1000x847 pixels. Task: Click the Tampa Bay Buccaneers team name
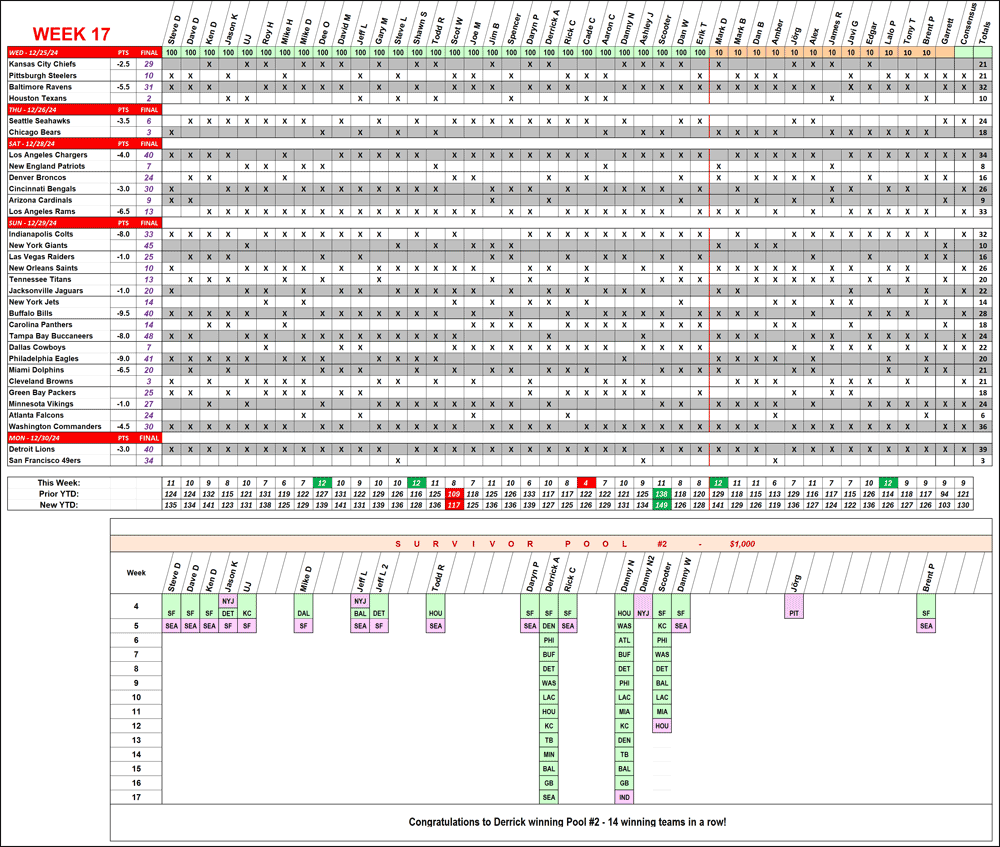[x=50, y=336]
